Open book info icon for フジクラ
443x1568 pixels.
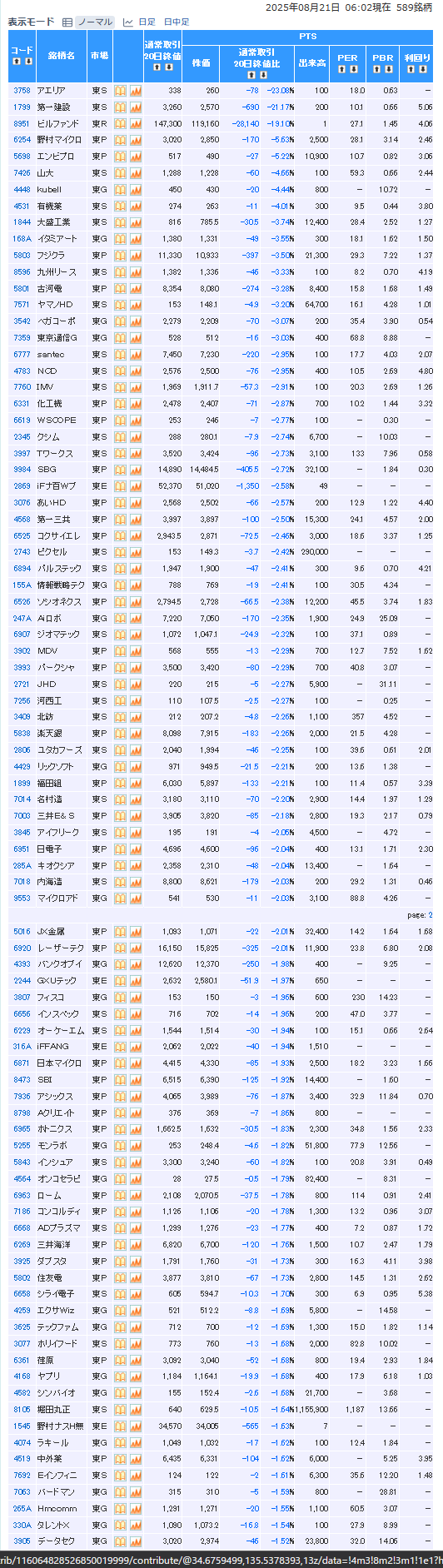(120, 256)
